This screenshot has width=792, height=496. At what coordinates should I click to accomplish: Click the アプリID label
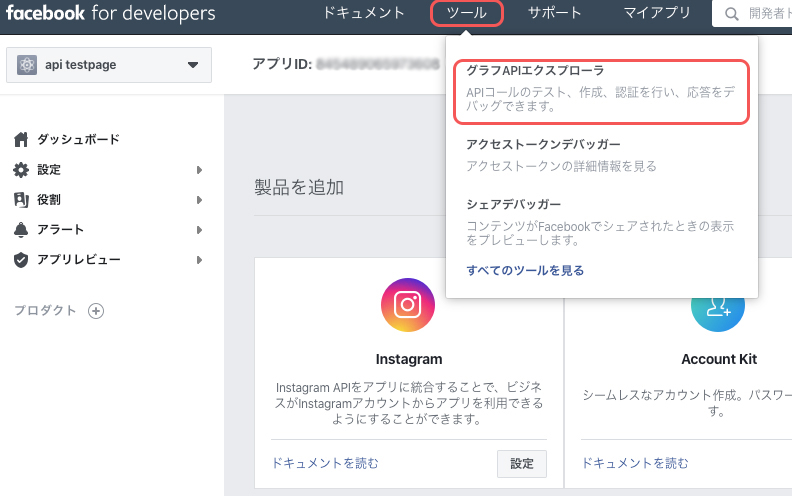coord(282,64)
